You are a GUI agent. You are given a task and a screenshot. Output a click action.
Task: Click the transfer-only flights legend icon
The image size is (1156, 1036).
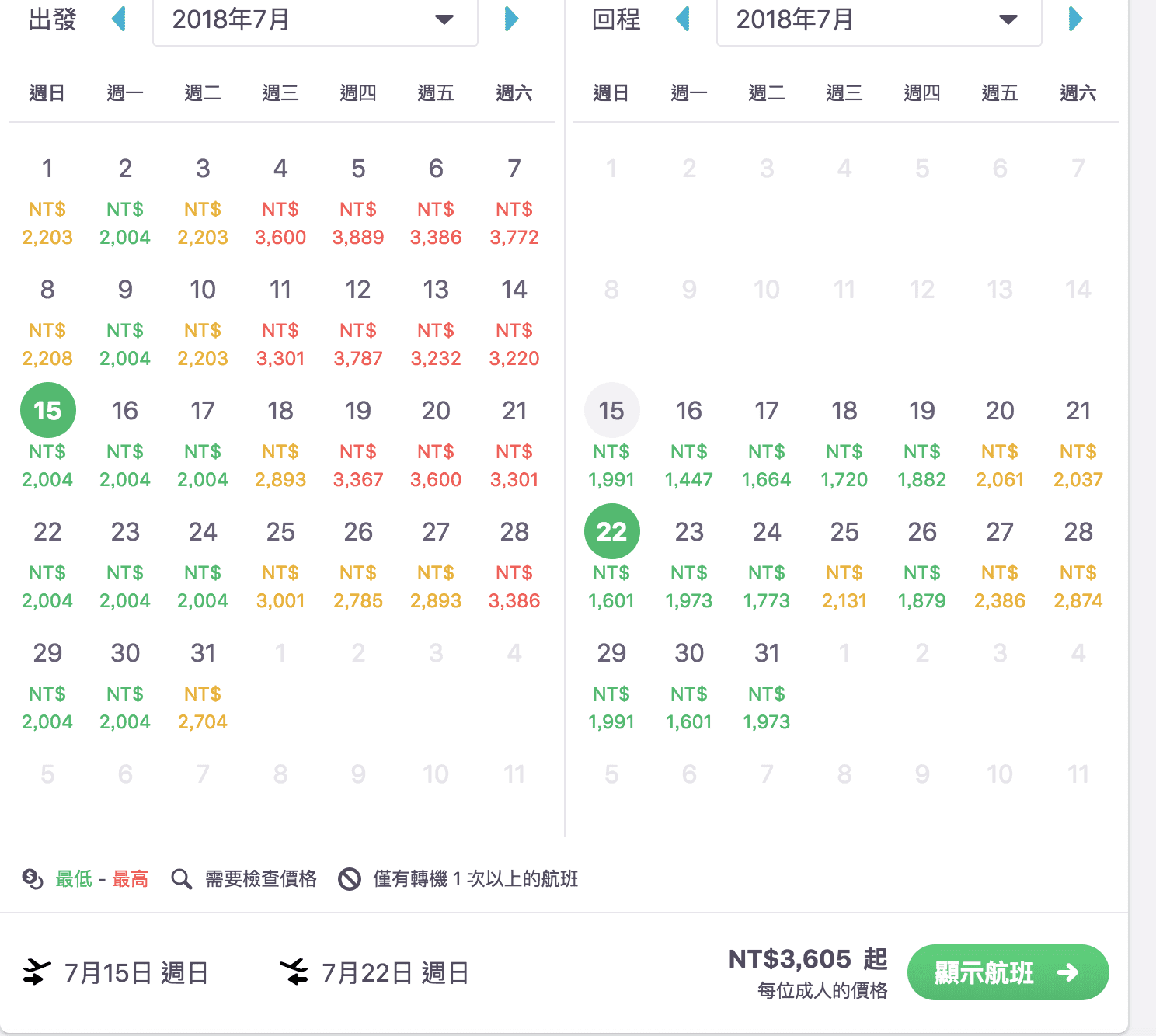click(350, 879)
